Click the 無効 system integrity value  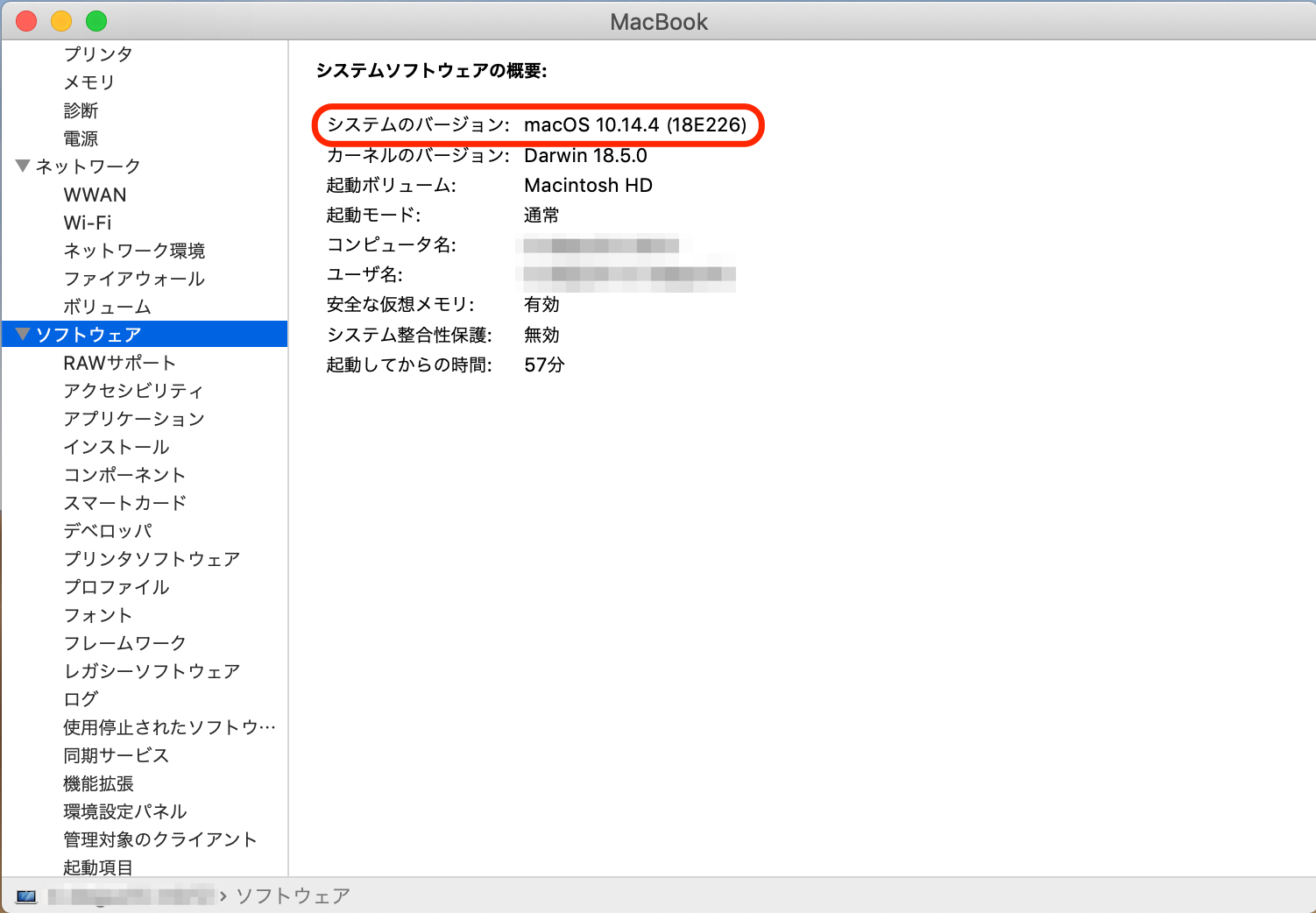tap(541, 335)
